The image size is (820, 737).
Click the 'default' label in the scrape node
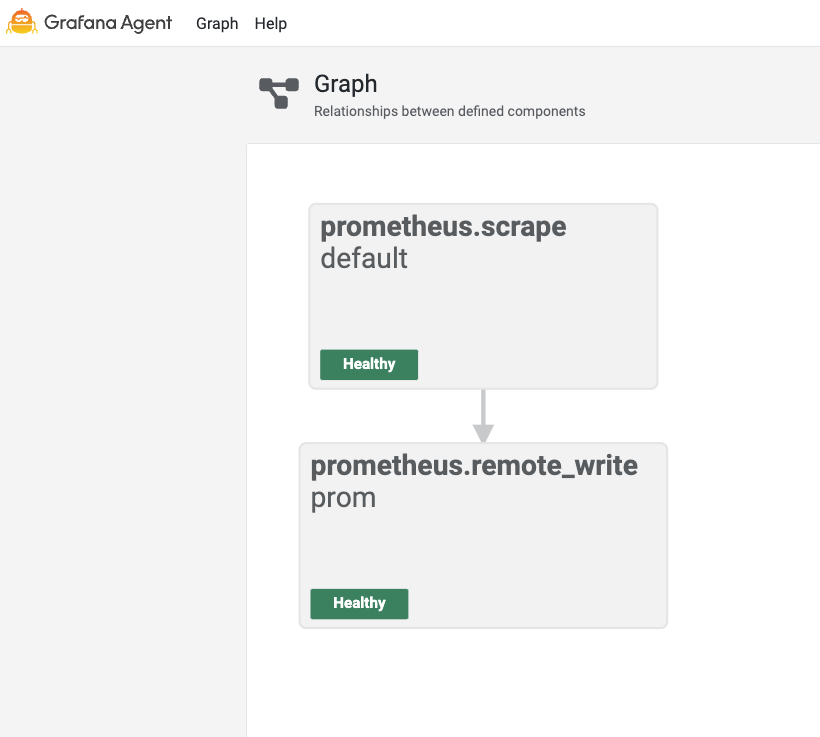click(x=364, y=259)
